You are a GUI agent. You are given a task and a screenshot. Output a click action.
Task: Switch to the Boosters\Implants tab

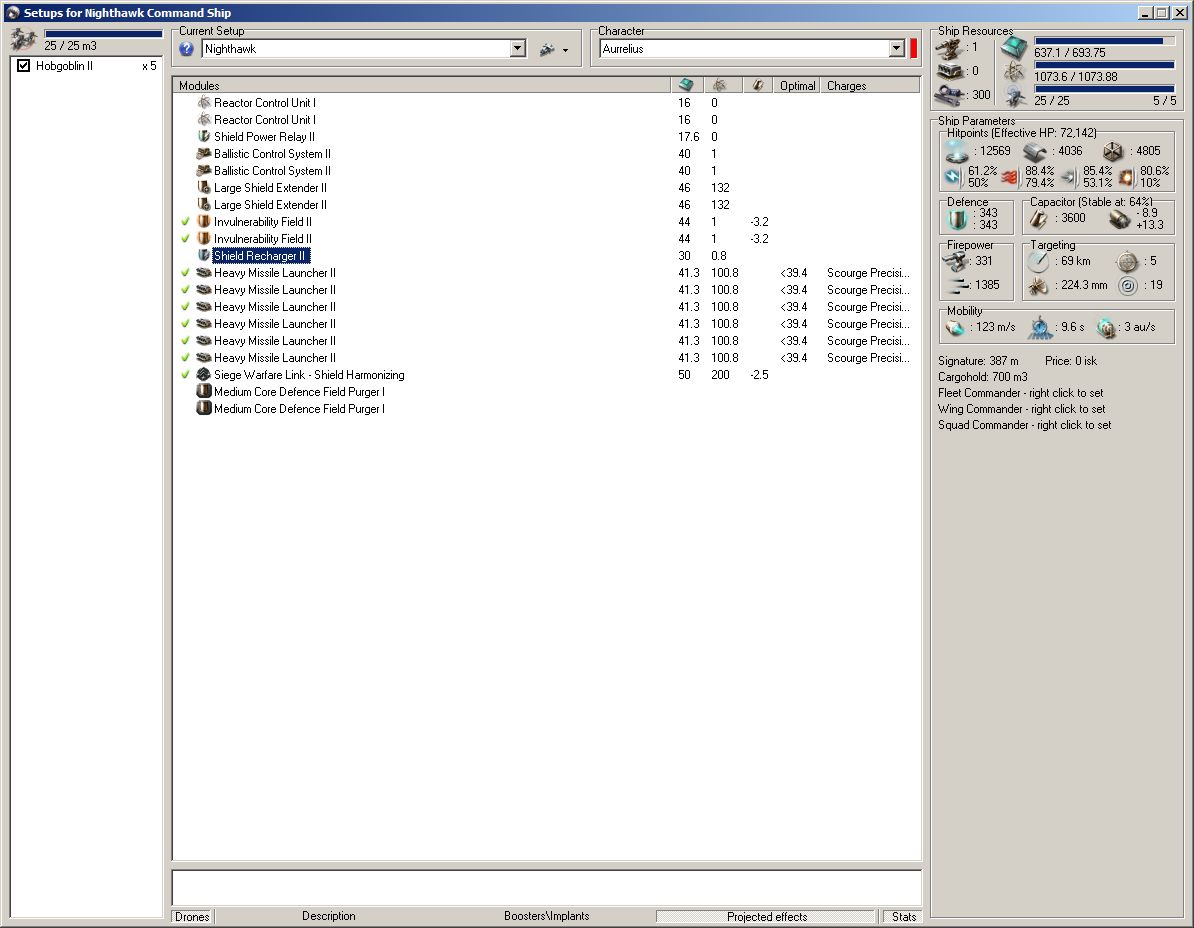point(546,916)
